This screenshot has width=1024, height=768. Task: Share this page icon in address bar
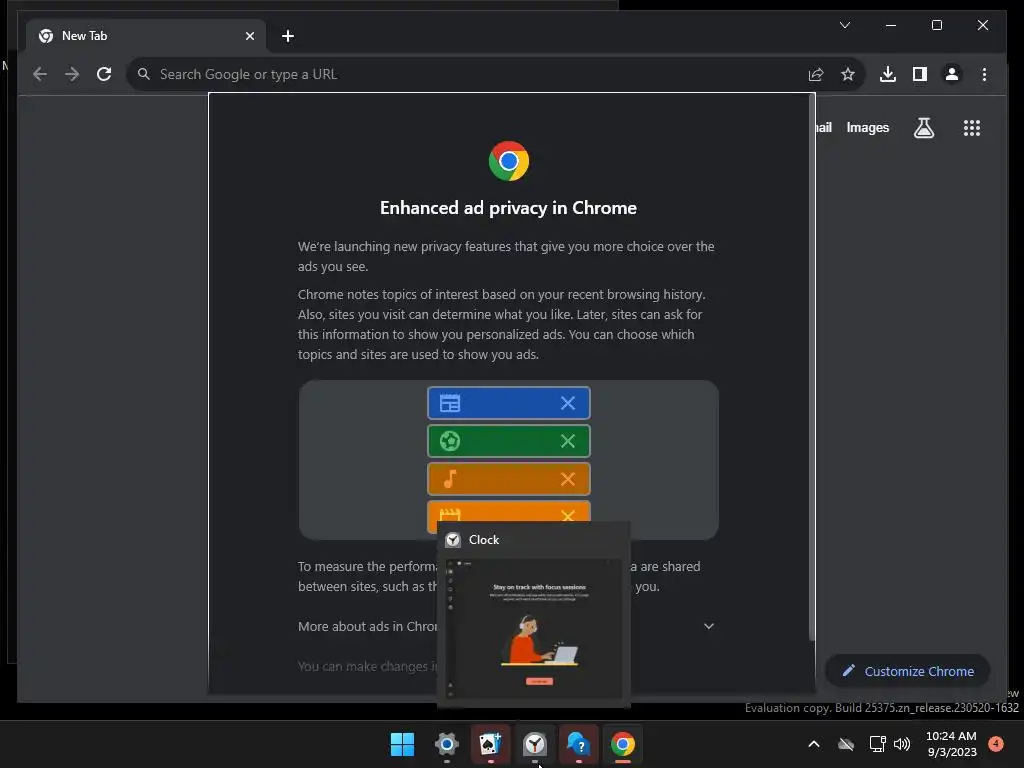point(816,74)
